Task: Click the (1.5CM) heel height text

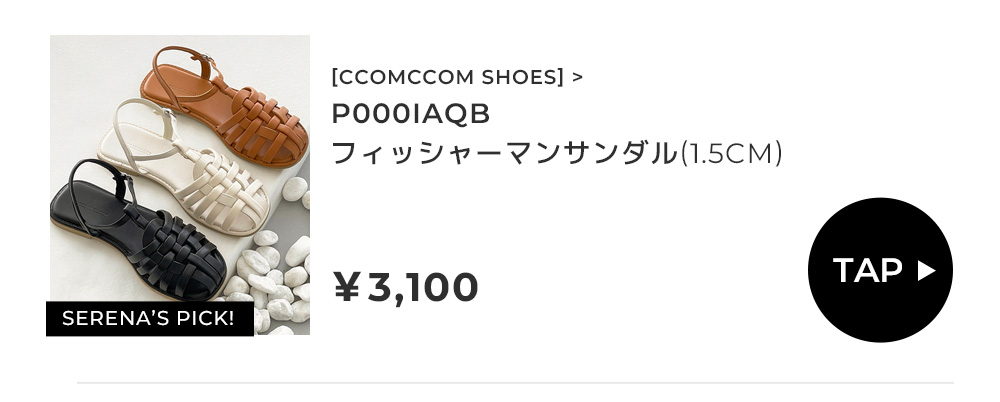Action: 730,154
